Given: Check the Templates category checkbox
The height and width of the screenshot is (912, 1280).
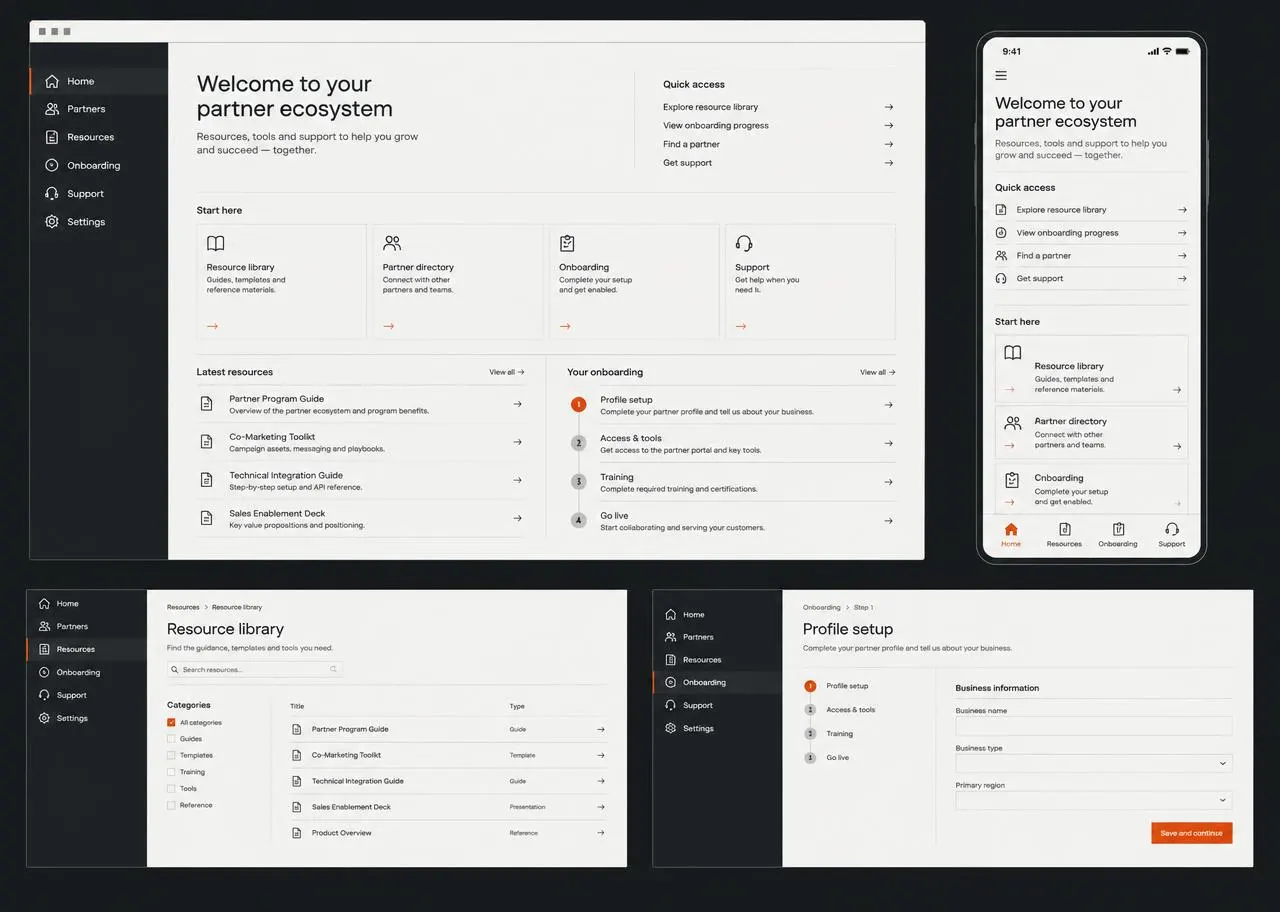Looking at the screenshot, I should (171, 755).
